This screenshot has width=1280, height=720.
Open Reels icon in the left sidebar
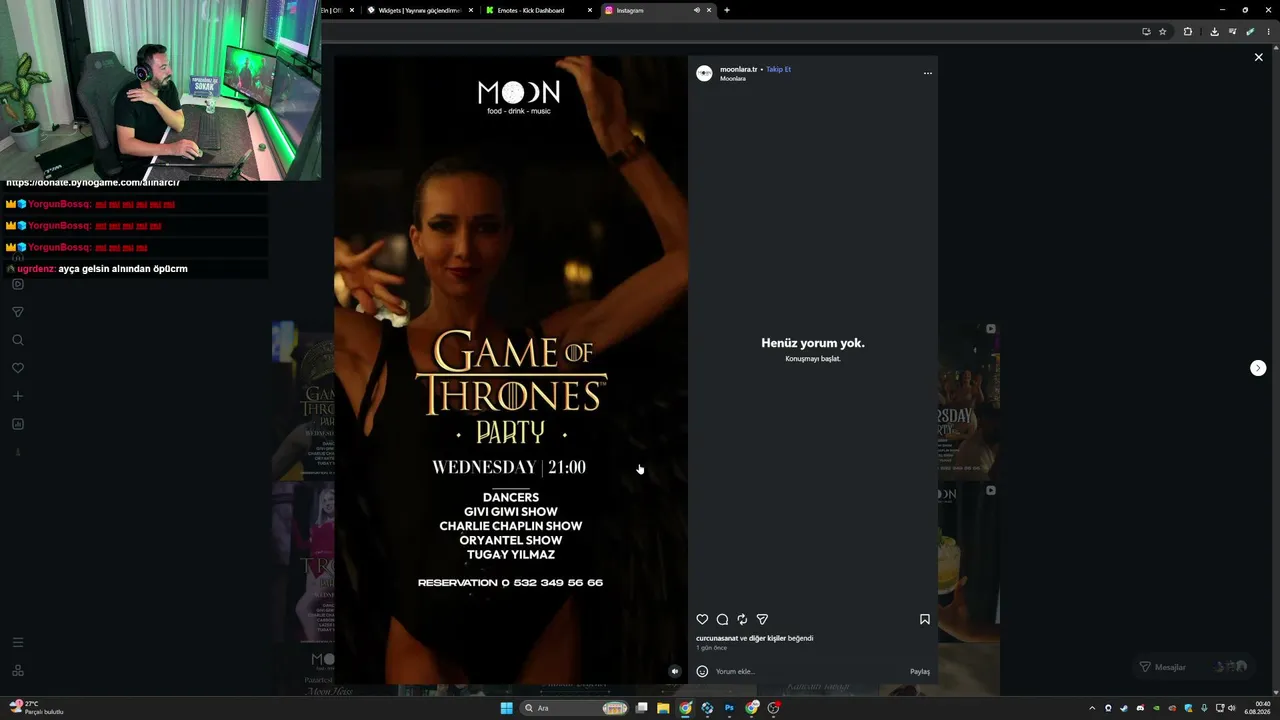click(x=18, y=284)
